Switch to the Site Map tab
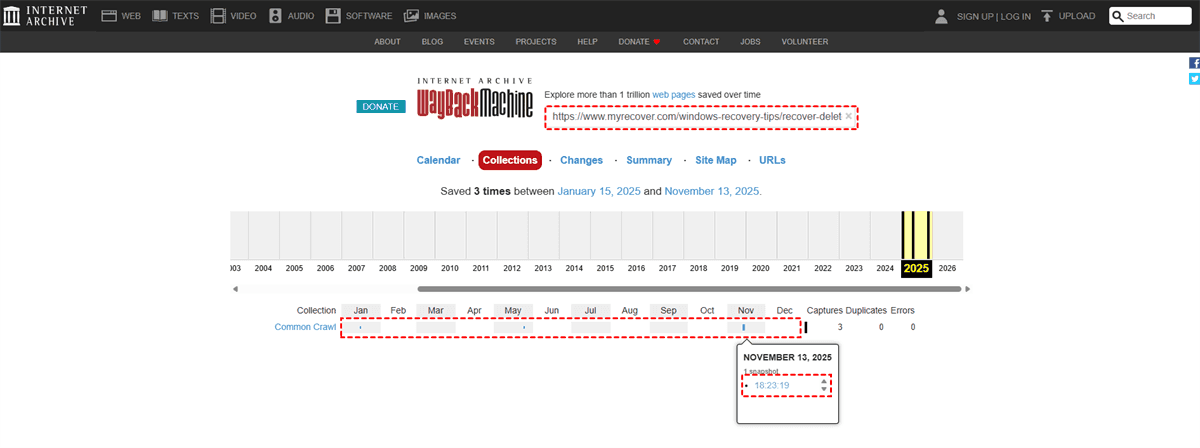This screenshot has width=1200, height=448. point(715,160)
